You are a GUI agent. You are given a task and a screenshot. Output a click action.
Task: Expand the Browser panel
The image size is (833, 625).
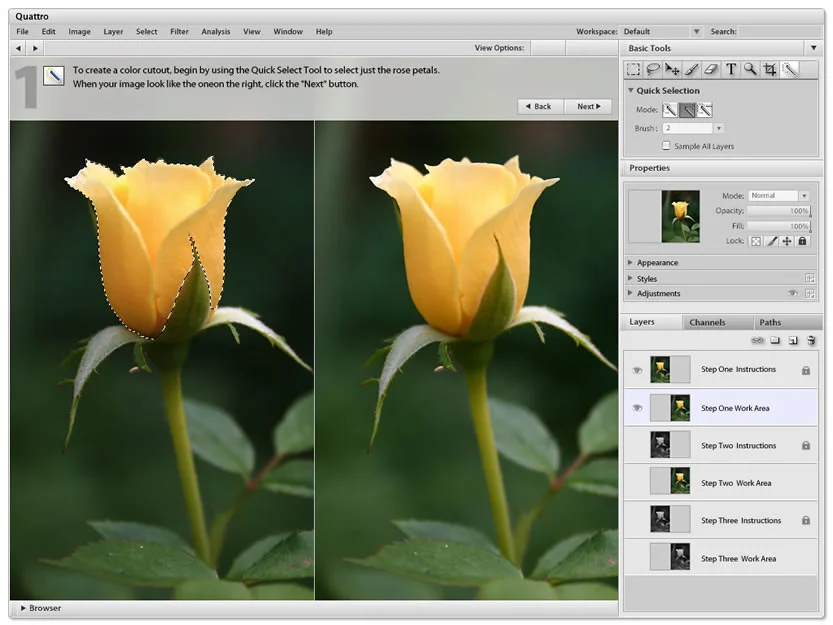coord(23,608)
